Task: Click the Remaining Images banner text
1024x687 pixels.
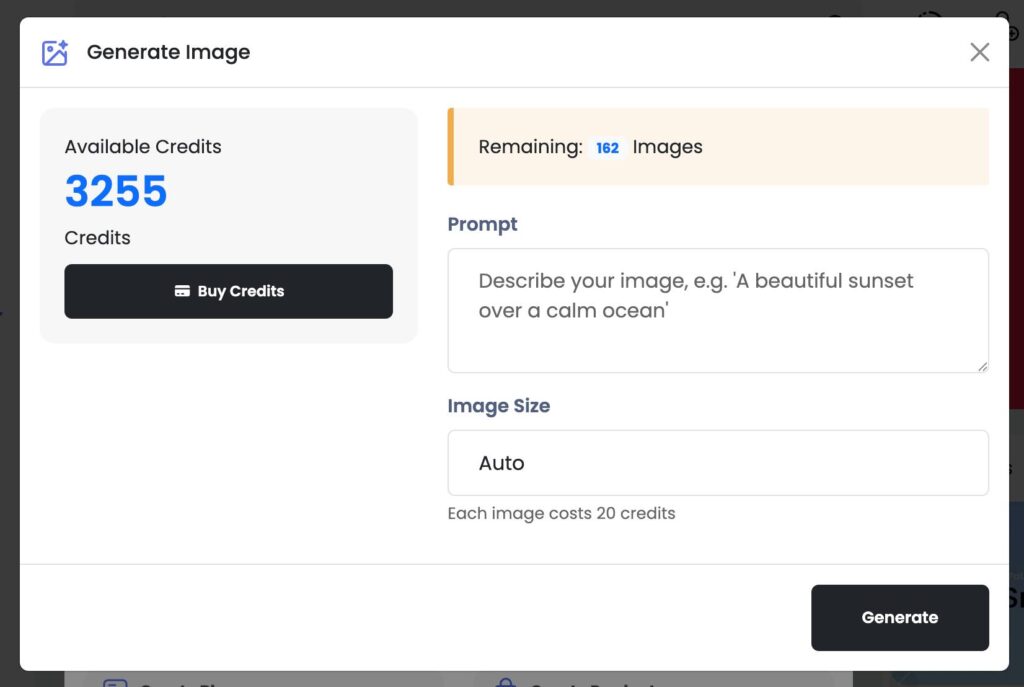Action: 530,147
